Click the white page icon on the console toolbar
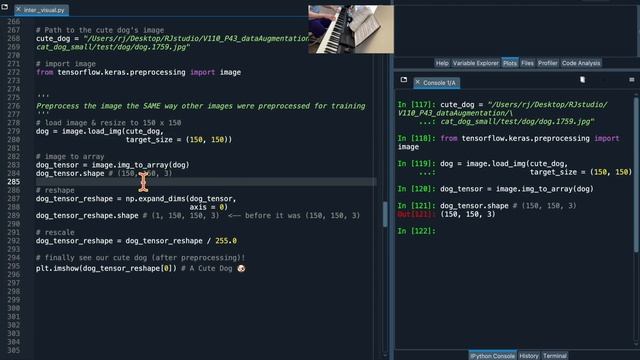Screen dimensions: 640x360 pos(582,80)
